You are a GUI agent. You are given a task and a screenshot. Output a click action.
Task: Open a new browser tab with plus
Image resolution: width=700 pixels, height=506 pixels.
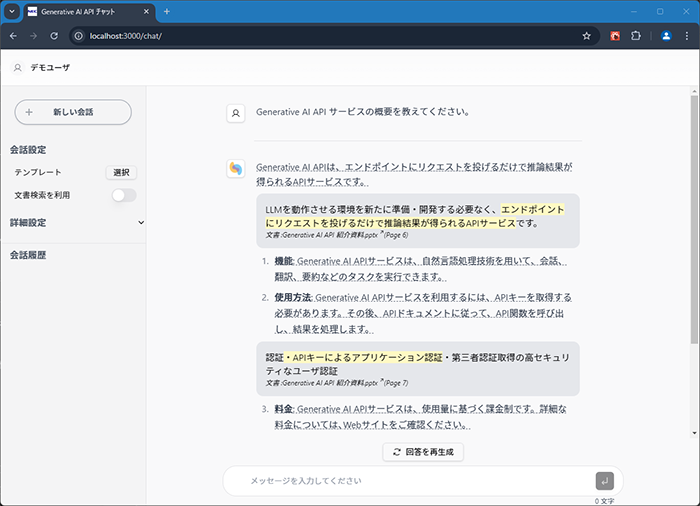167,12
